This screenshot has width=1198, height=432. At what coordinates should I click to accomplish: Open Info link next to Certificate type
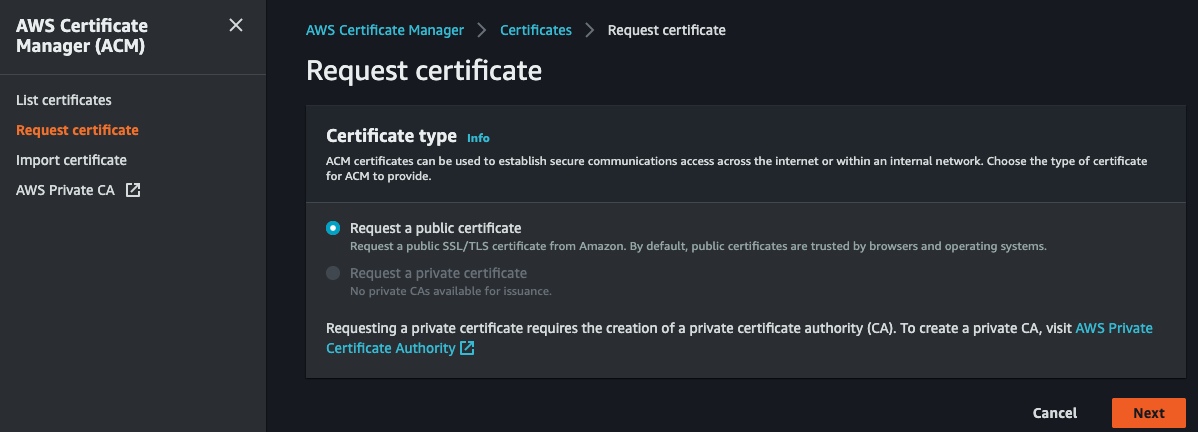[x=478, y=138]
